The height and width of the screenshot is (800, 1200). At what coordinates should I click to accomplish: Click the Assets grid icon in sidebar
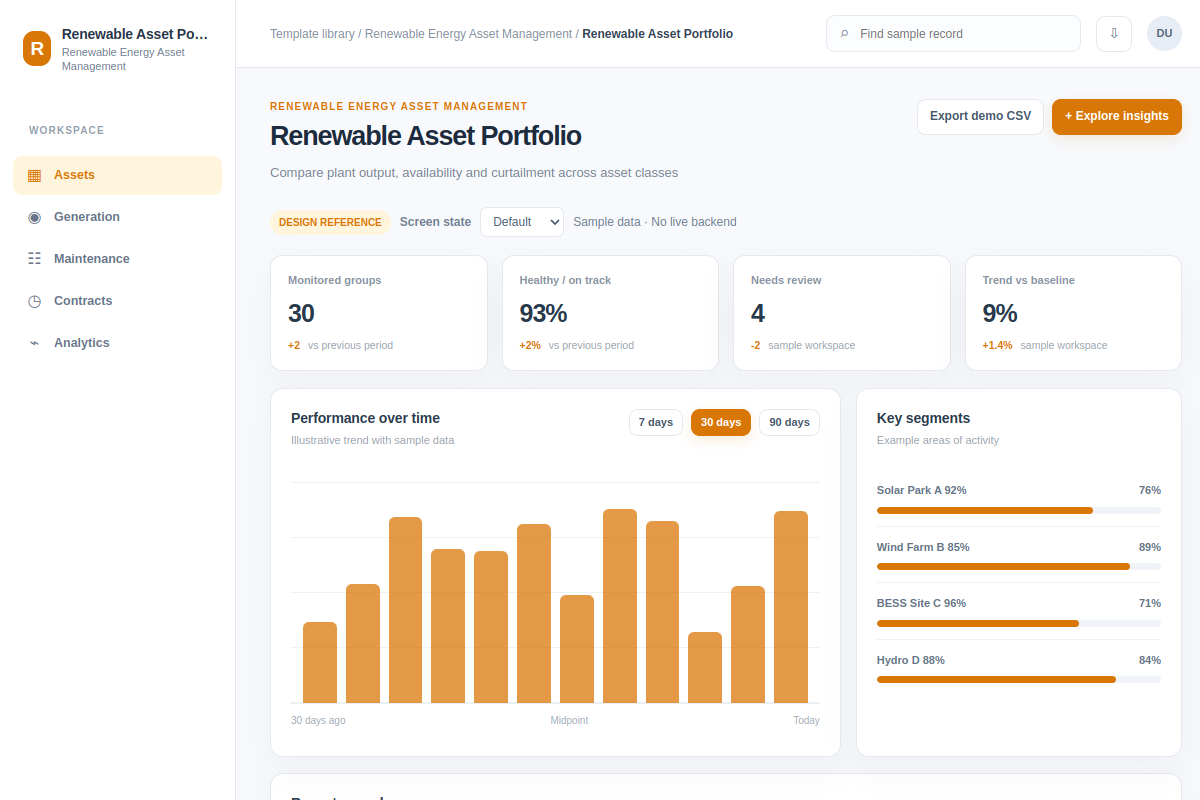click(34, 175)
